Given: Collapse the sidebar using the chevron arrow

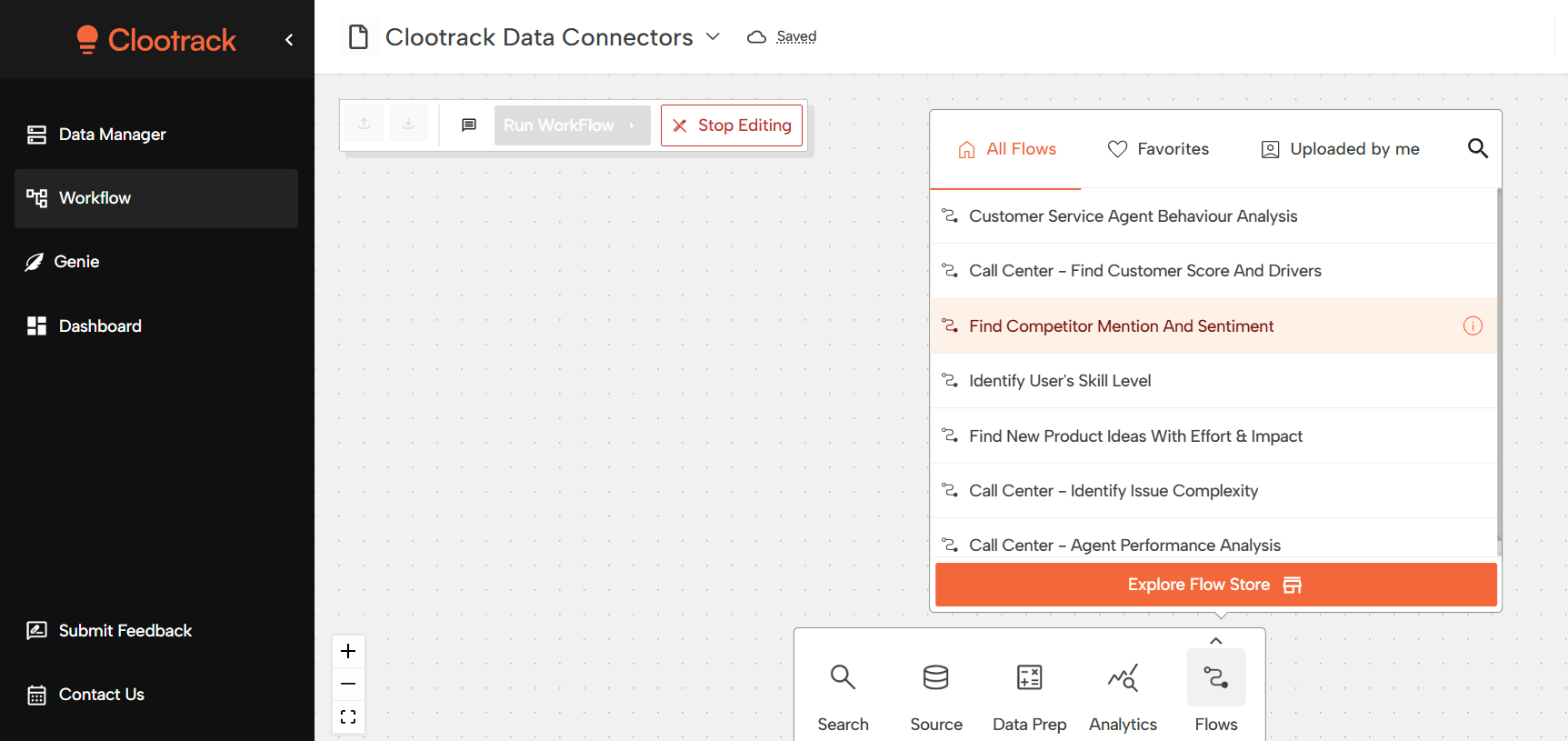Looking at the screenshot, I should [x=289, y=40].
